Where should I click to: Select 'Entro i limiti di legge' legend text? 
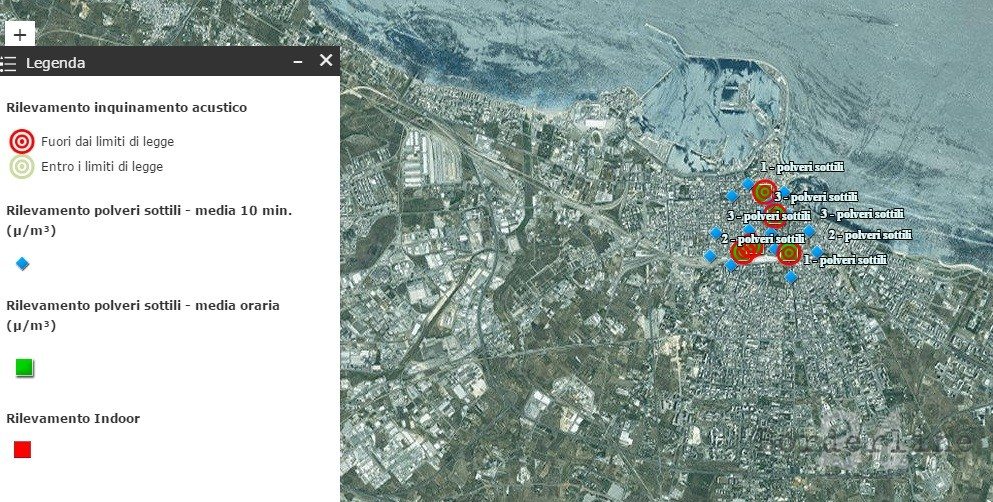(101, 167)
